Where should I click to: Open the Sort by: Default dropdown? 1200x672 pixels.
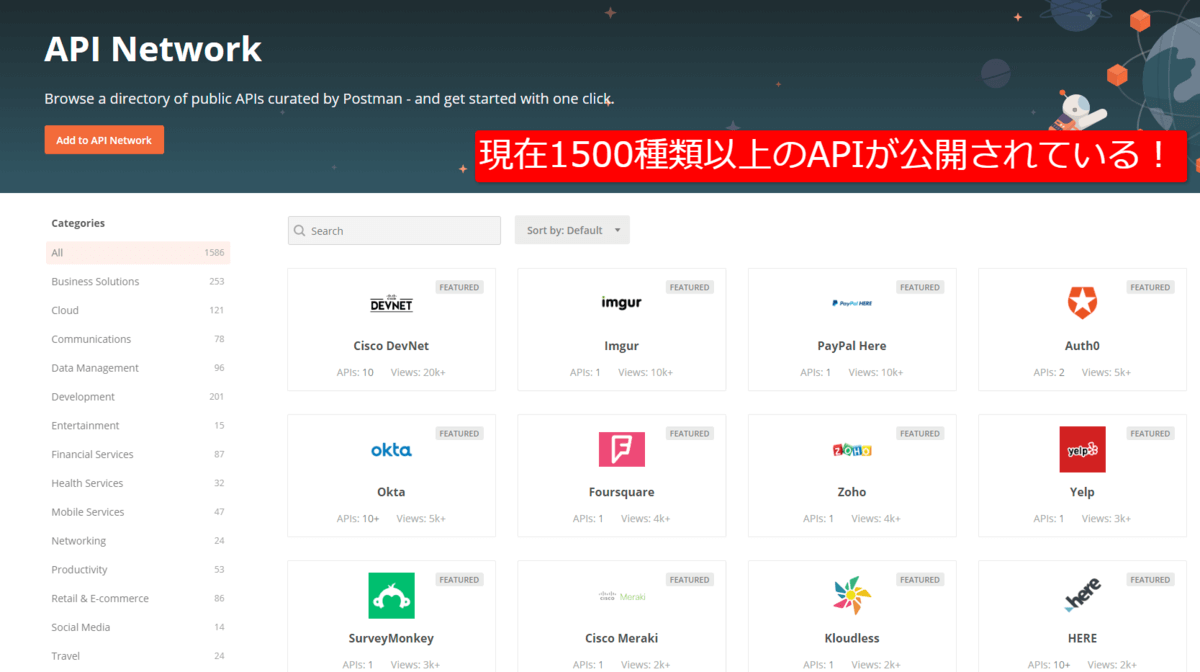pos(572,230)
